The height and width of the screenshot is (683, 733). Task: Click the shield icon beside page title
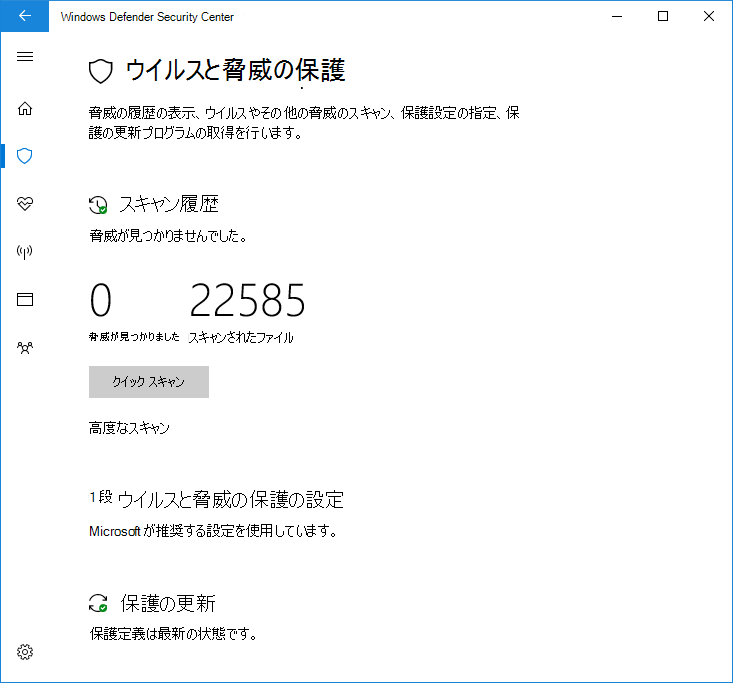pos(101,71)
